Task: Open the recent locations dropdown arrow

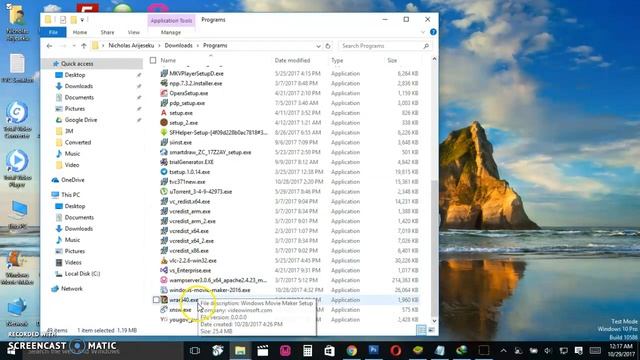Action: 74,46
